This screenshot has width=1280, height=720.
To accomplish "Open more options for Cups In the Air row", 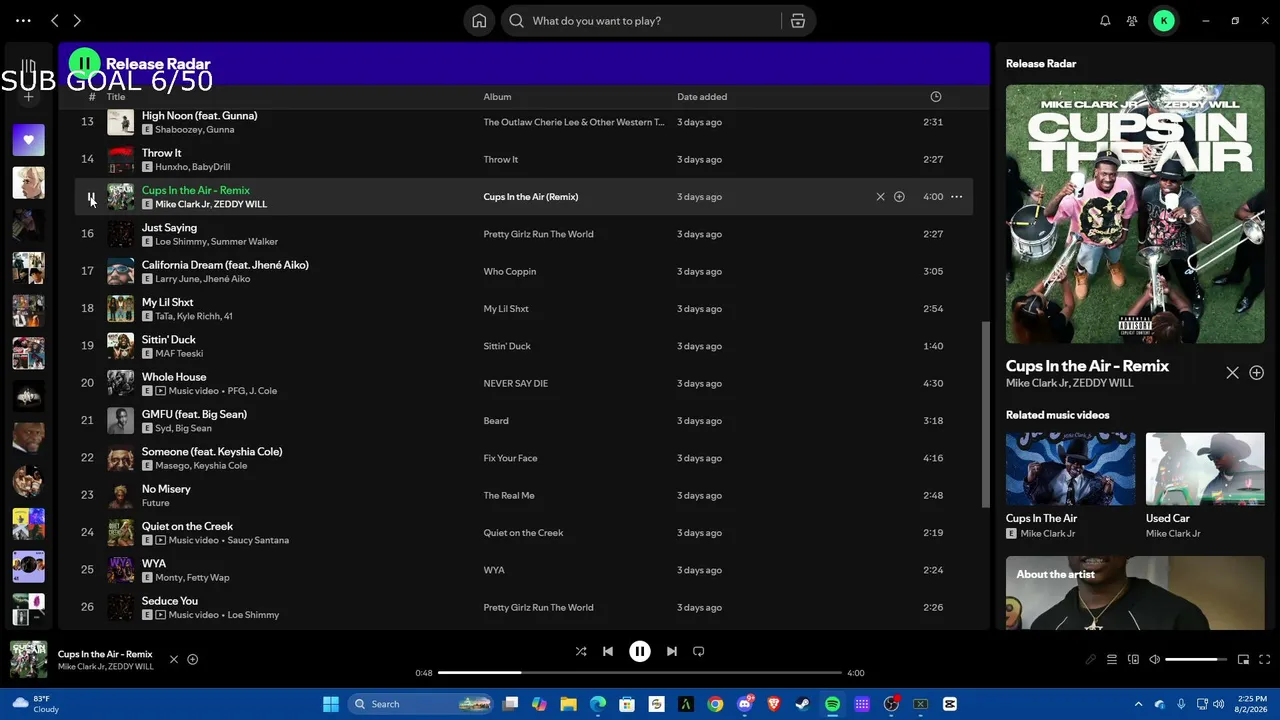I will click(x=956, y=197).
